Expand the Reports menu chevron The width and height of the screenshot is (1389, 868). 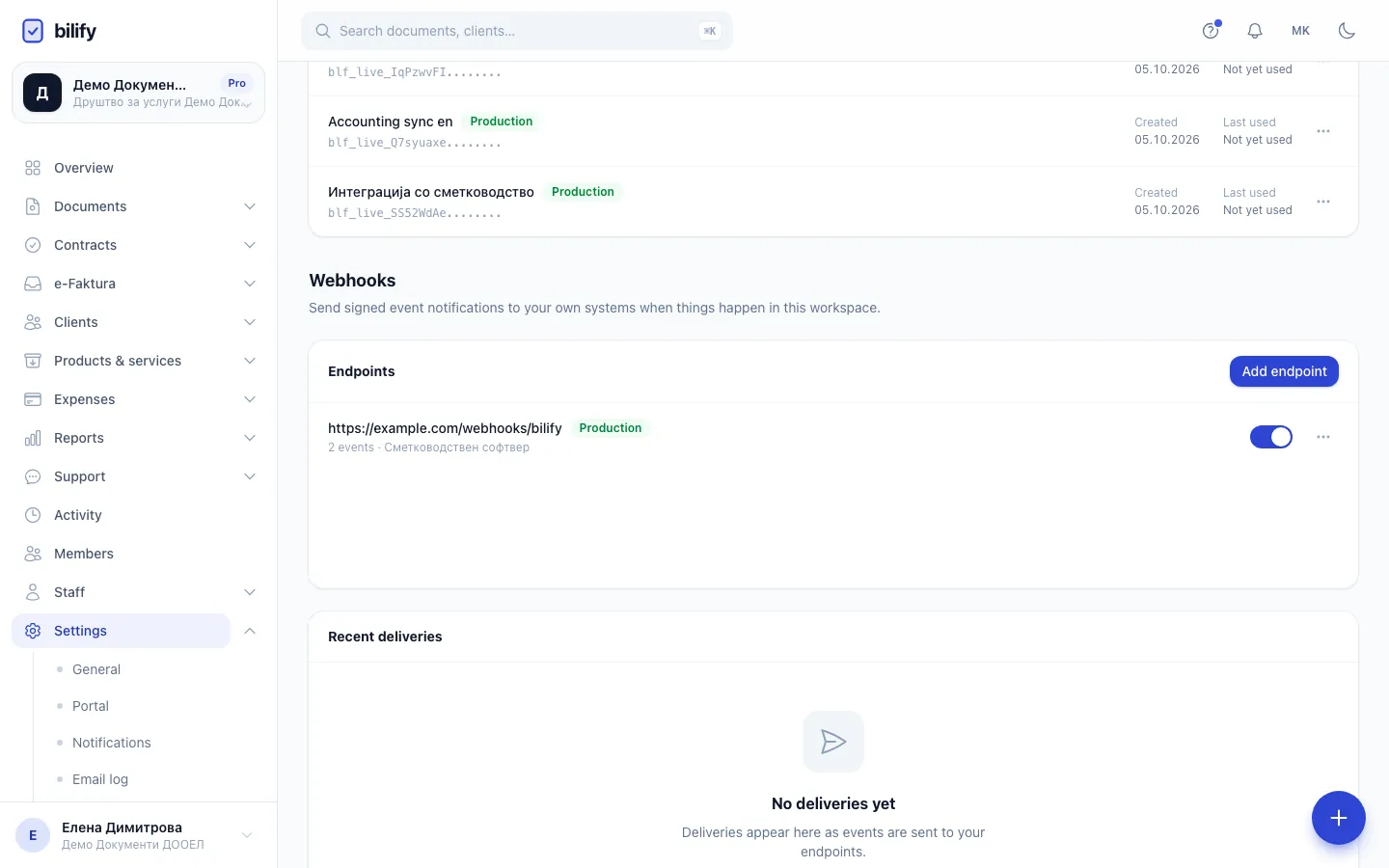tap(250, 438)
